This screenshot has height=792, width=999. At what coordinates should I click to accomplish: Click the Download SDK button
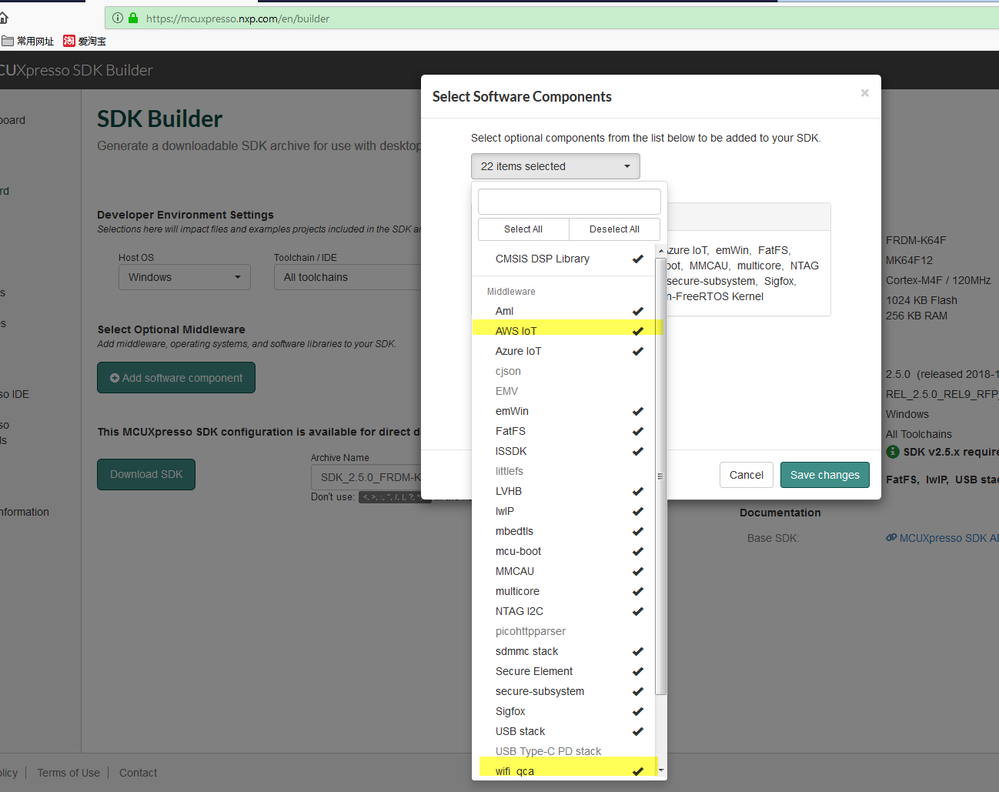click(146, 475)
